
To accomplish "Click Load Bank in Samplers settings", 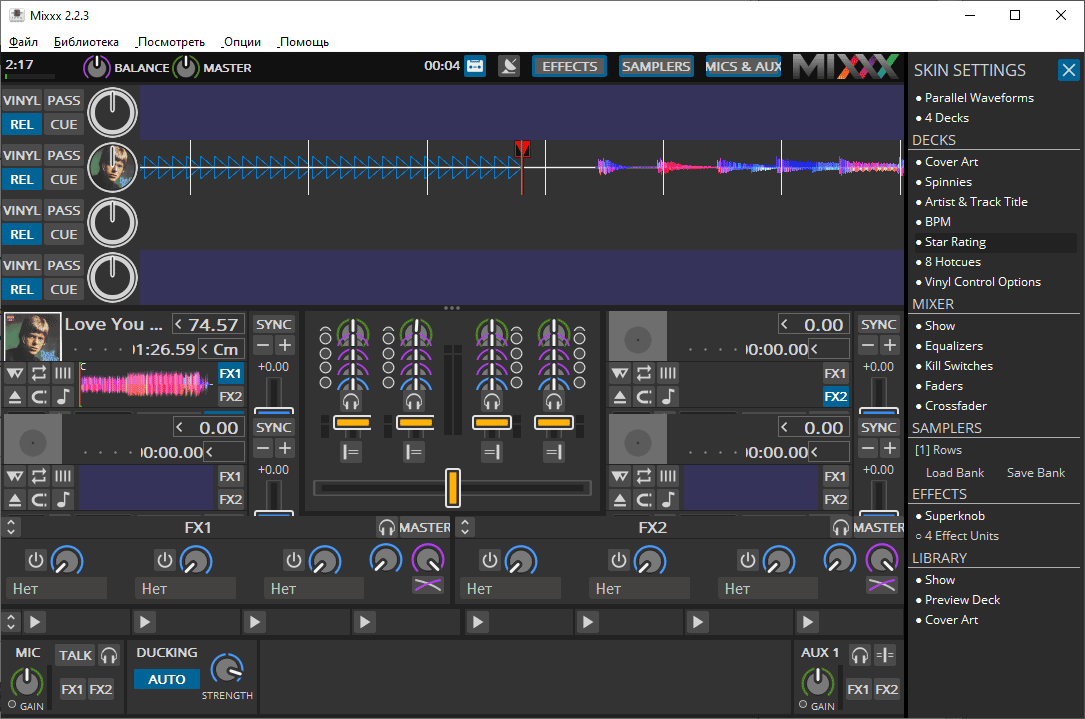I will click(x=955, y=473).
